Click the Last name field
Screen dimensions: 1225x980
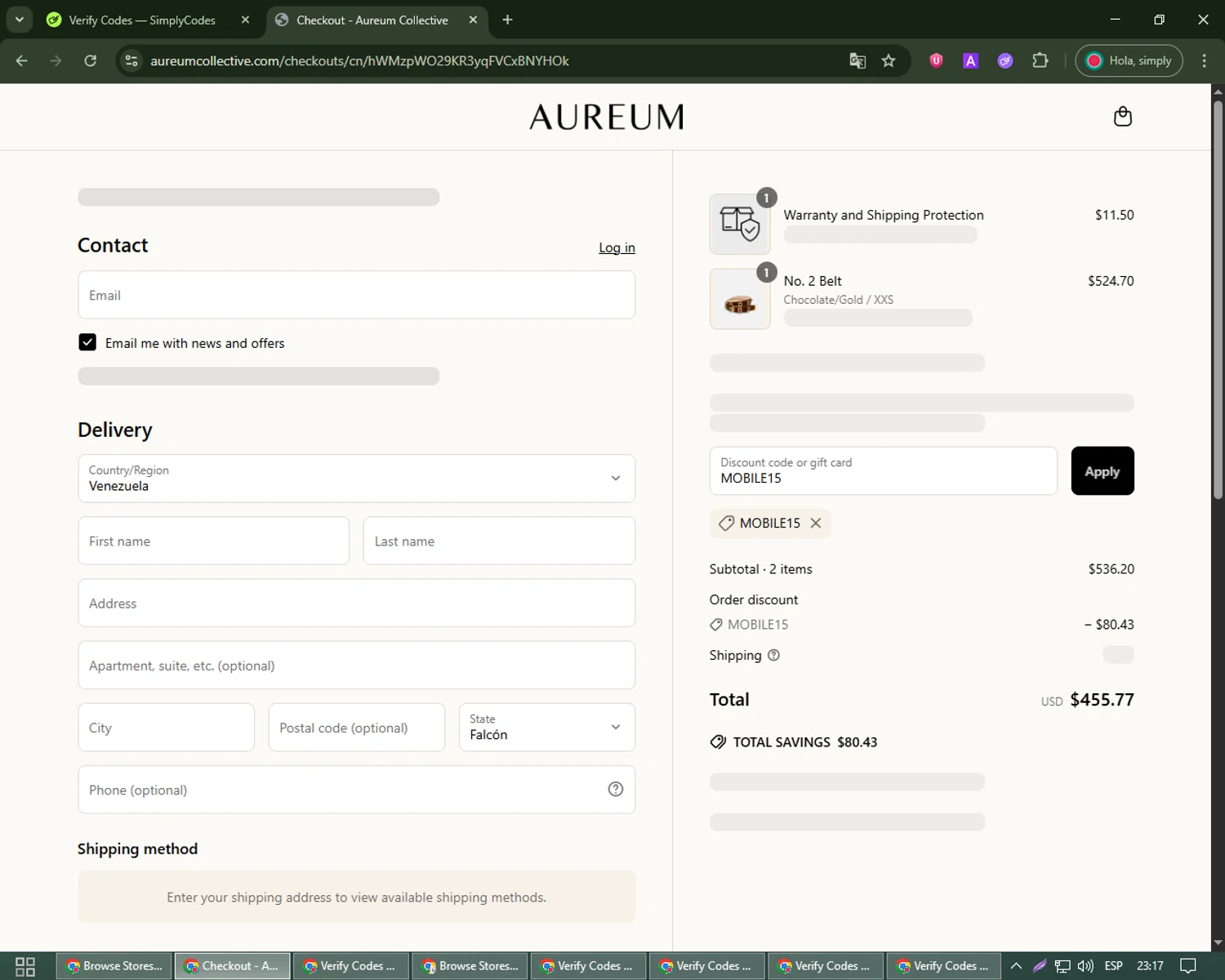point(499,541)
